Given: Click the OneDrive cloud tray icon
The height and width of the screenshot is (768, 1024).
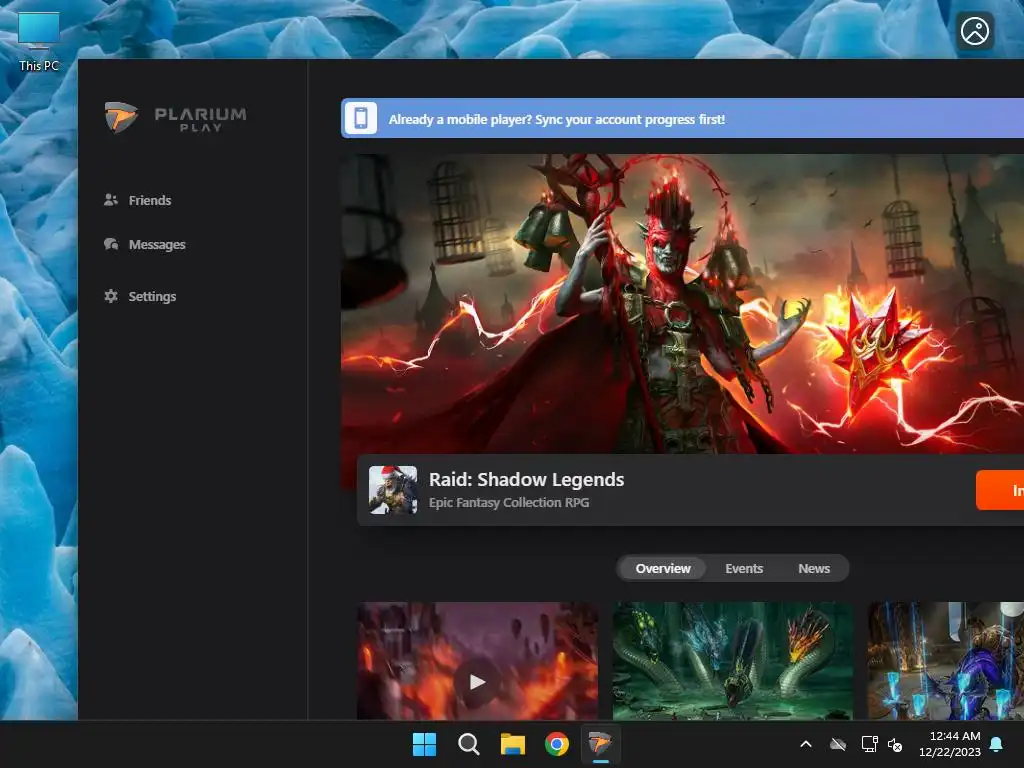Looking at the screenshot, I should (838, 744).
